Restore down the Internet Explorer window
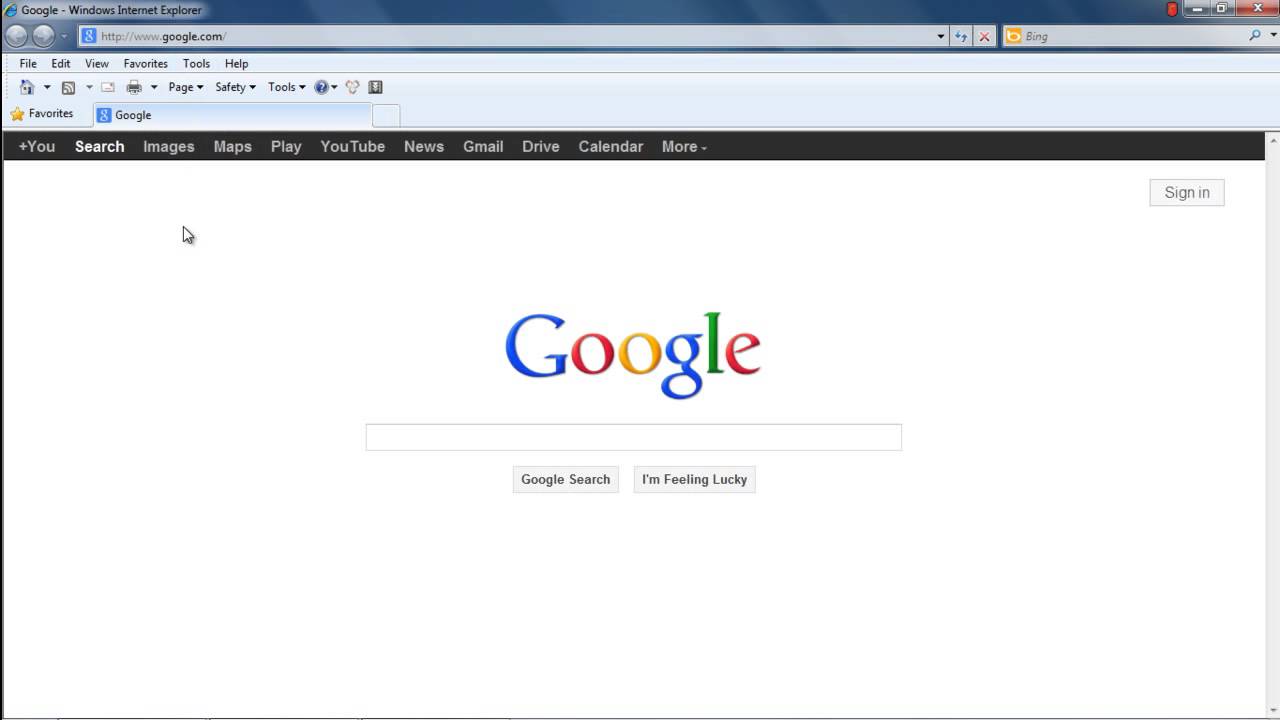Screen dimensions: 1280x720 pos(1222,9)
